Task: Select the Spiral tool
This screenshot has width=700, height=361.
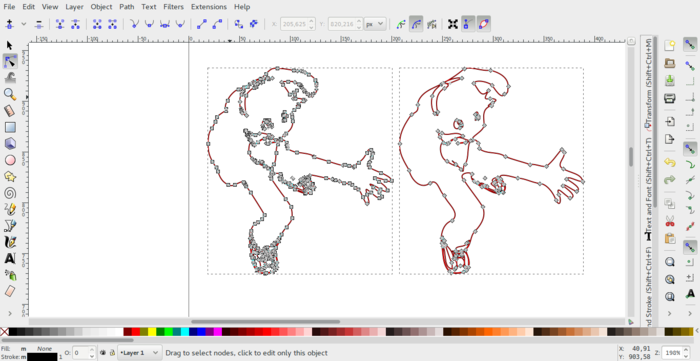Action: point(10,193)
